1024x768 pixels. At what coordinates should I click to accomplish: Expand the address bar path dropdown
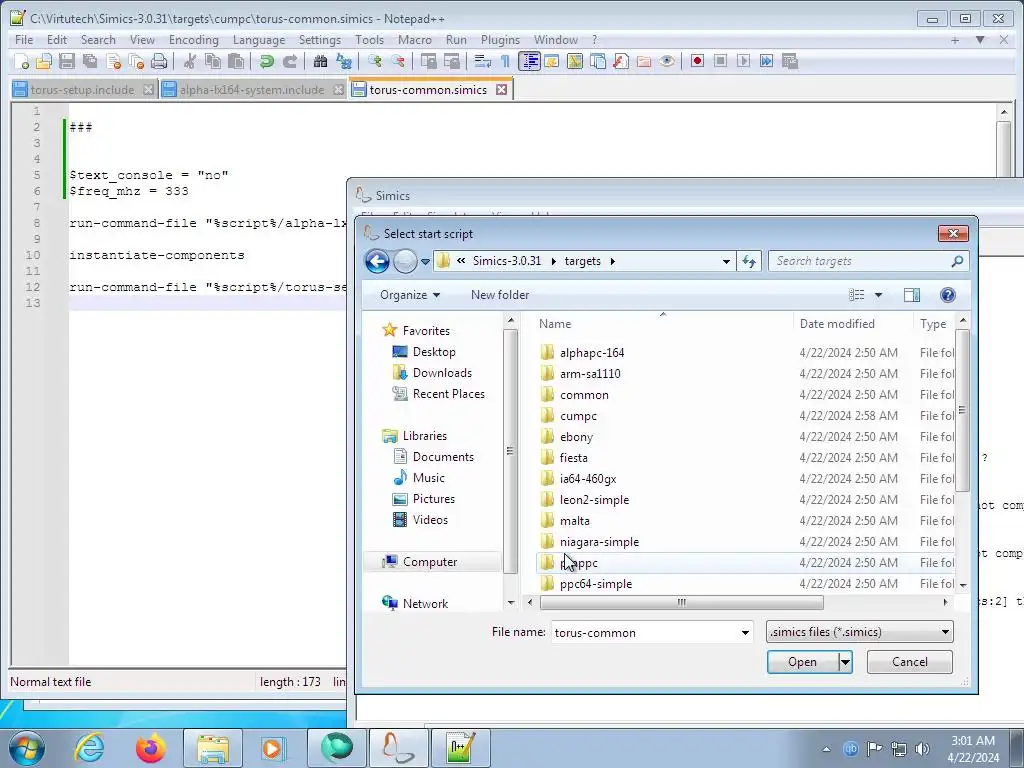pos(726,261)
